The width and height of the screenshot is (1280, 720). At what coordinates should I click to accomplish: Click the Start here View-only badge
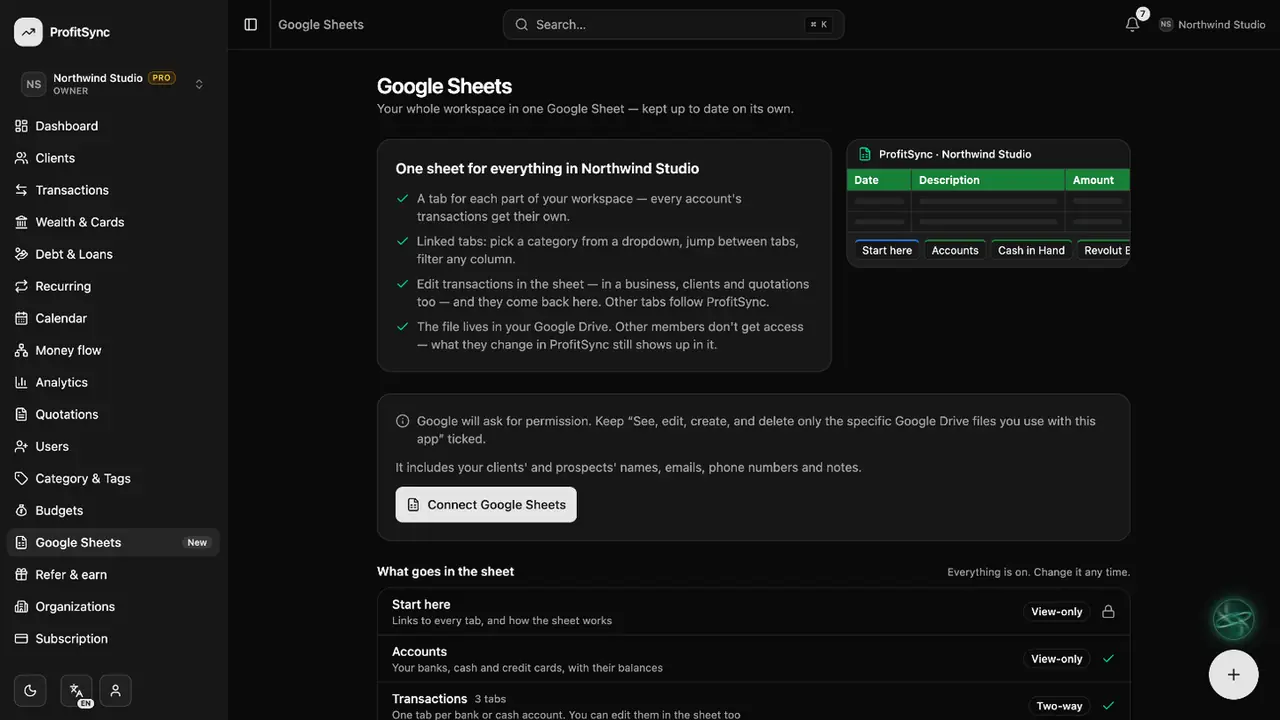1057,612
